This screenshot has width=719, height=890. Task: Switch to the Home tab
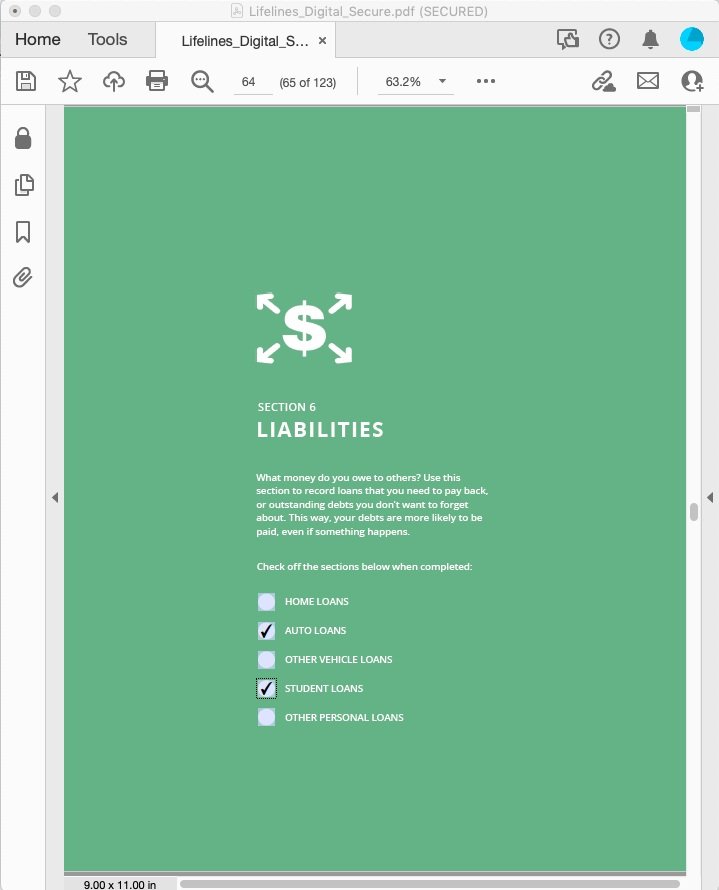[x=37, y=39]
